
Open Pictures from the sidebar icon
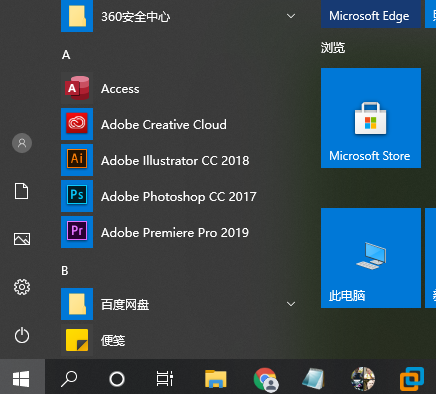click(22, 239)
